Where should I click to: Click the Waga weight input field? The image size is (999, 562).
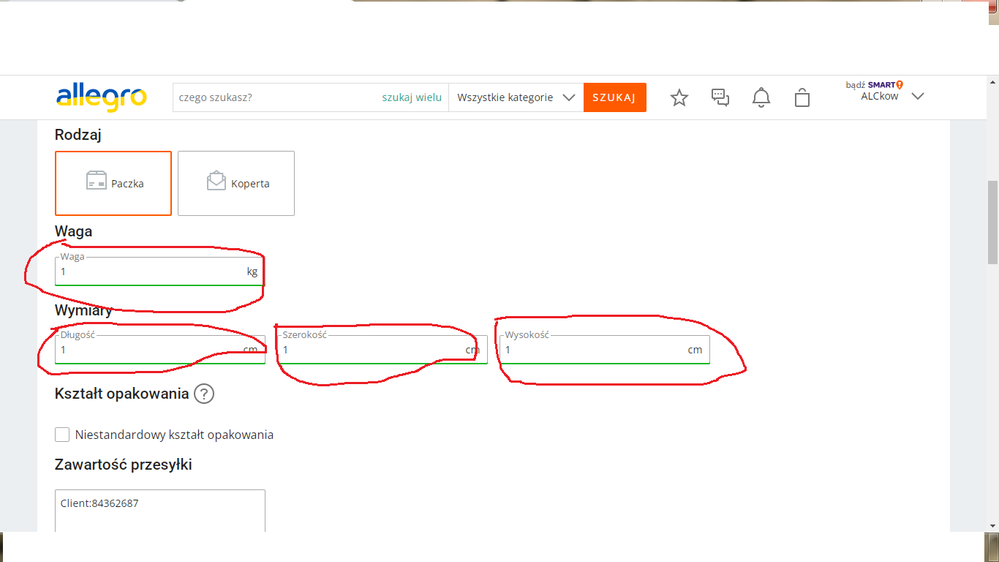150,272
